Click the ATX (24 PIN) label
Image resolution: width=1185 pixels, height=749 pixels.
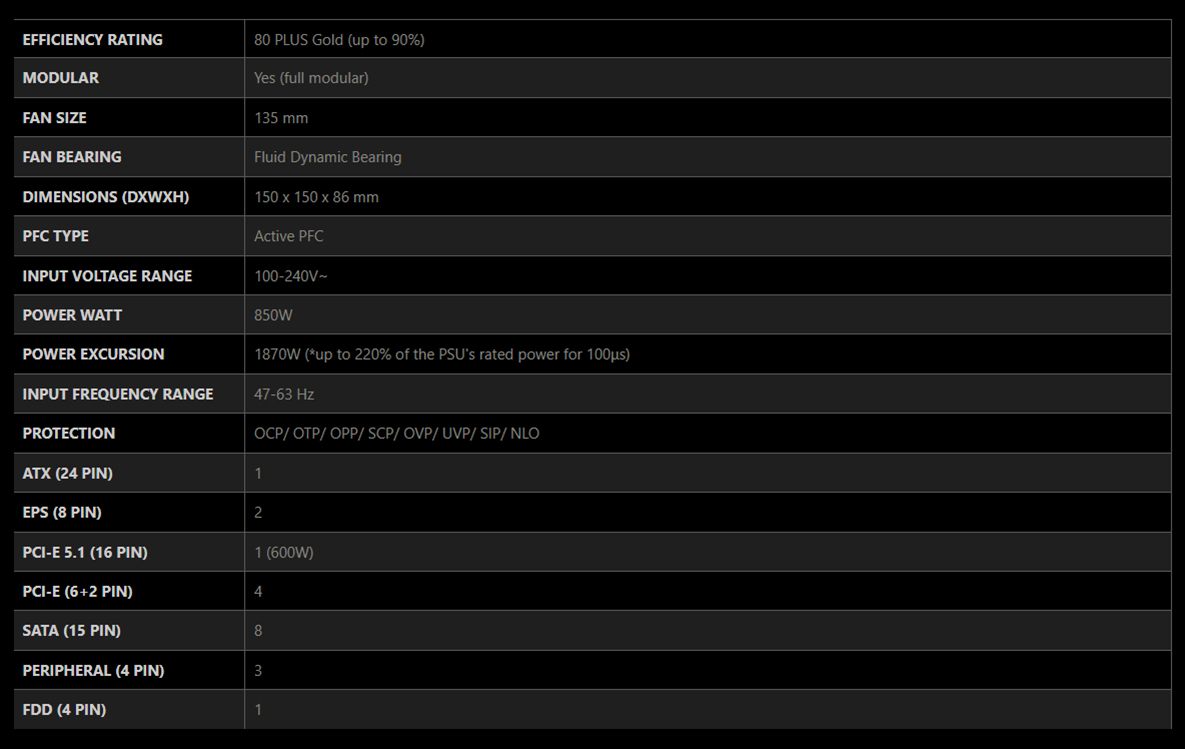(67, 474)
